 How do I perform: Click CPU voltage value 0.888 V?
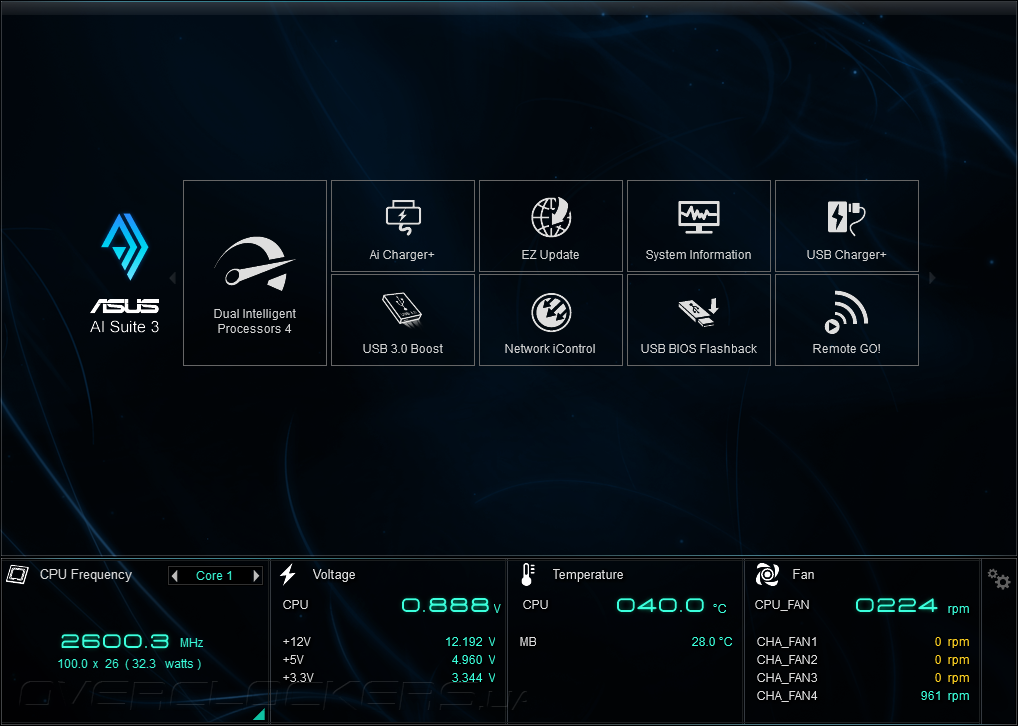tap(451, 605)
